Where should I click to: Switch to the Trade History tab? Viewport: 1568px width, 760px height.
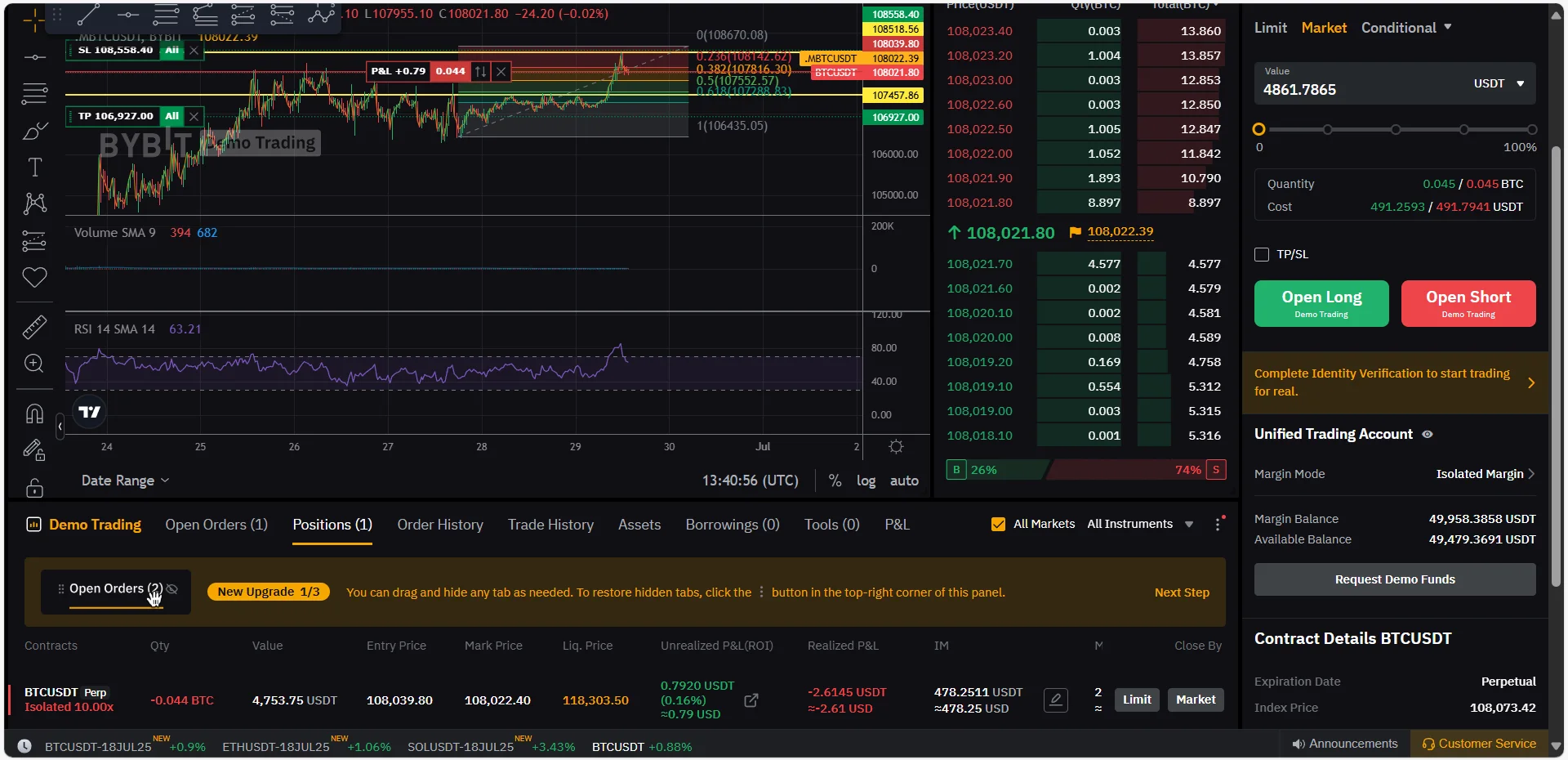(x=550, y=525)
